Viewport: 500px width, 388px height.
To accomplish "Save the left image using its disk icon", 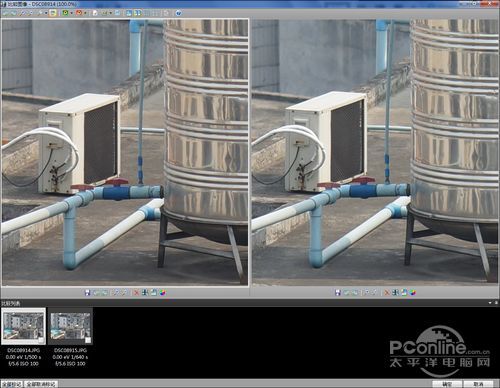I will tap(87, 293).
